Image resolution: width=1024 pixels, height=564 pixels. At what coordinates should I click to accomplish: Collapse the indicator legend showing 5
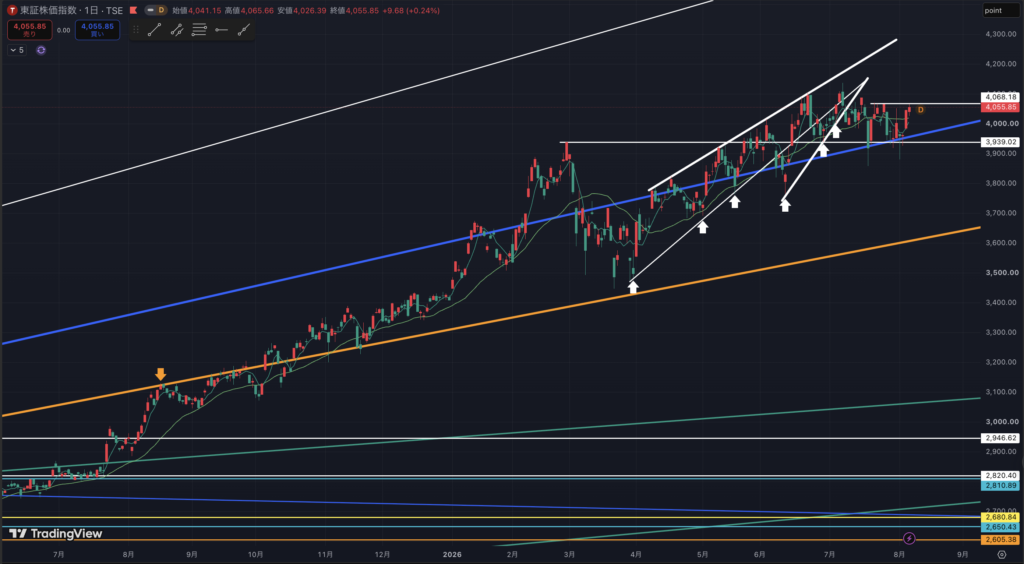(17, 50)
